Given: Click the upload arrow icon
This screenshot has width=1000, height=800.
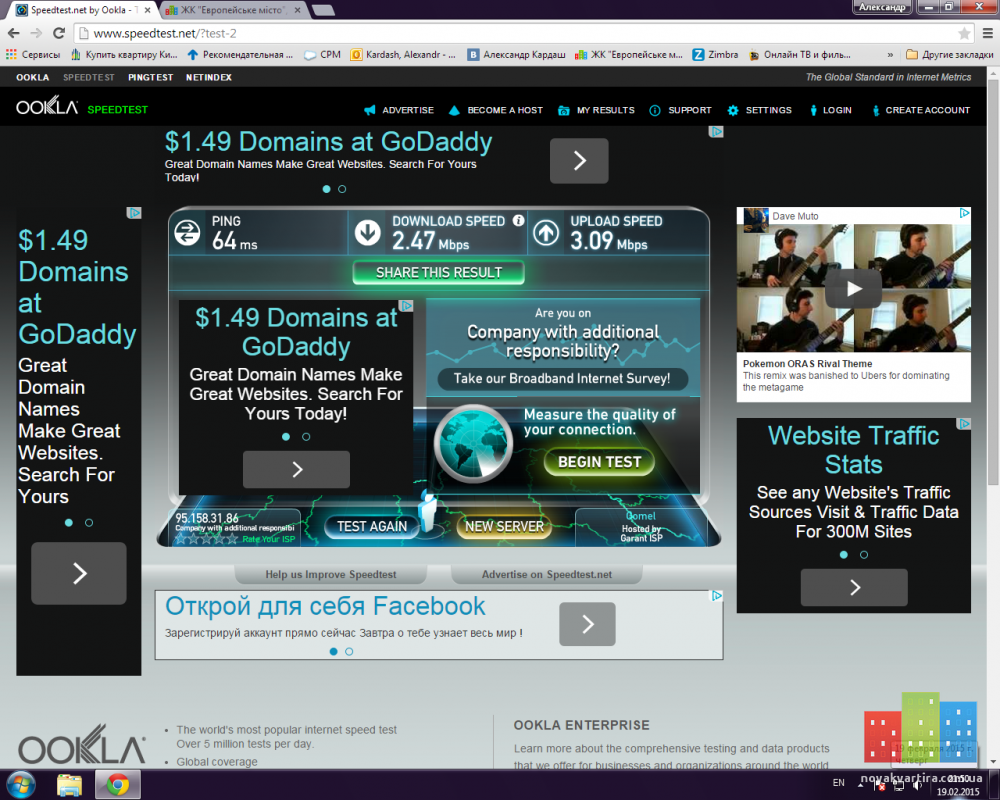Looking at the screenshot, I should pos(546,233).
